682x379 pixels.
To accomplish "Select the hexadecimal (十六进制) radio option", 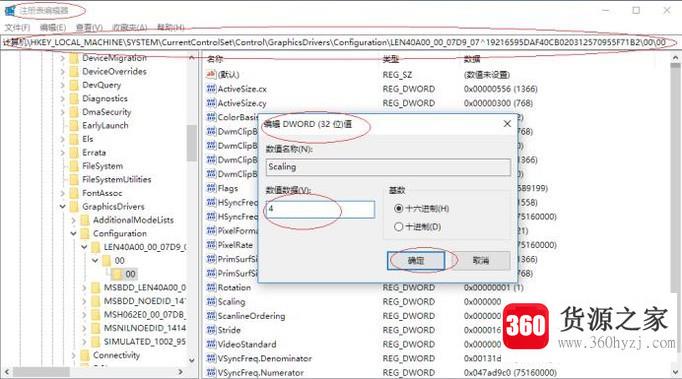I will pos(398,208).
